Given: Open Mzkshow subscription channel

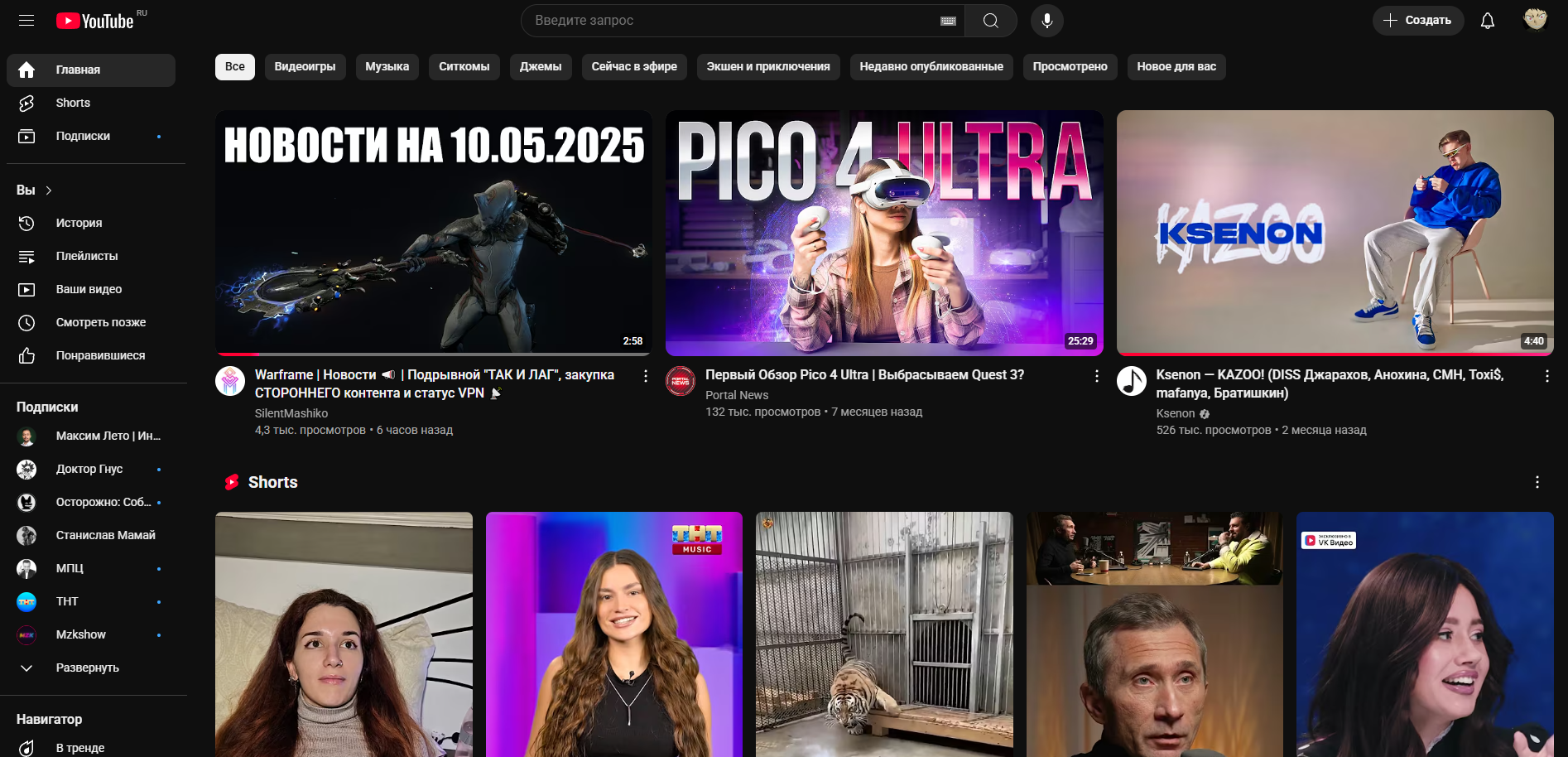Looking at the screenshot, I should (91, 634).
